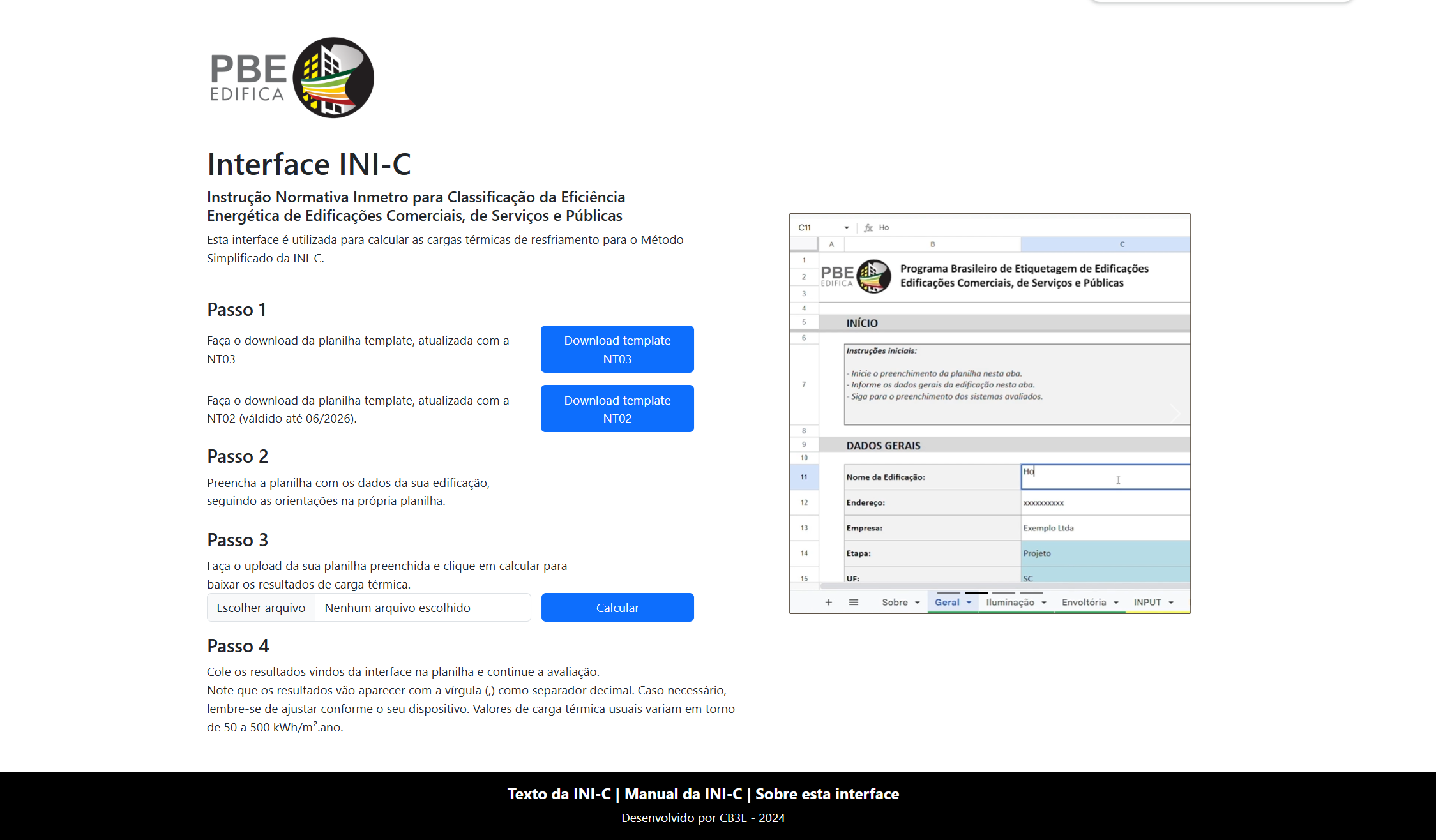
Task: Open the Geral tab dropdown arrow
Action: click(969, 603)
